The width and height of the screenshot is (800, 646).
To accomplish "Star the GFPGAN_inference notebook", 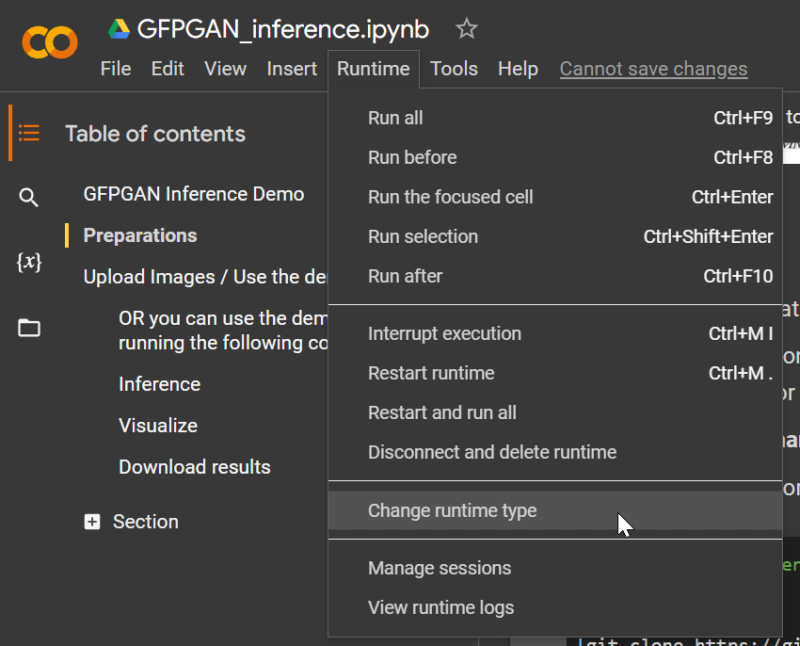I will pyautogui.click(x=466, y=29).
